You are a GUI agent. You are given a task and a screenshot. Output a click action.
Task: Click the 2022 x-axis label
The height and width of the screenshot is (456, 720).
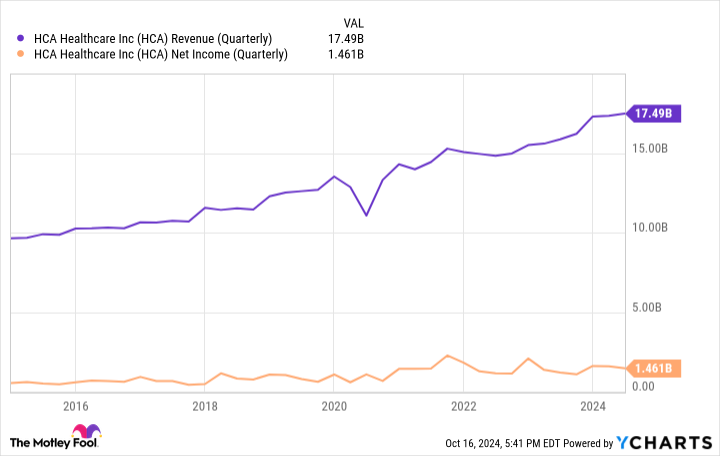point(463,405)
